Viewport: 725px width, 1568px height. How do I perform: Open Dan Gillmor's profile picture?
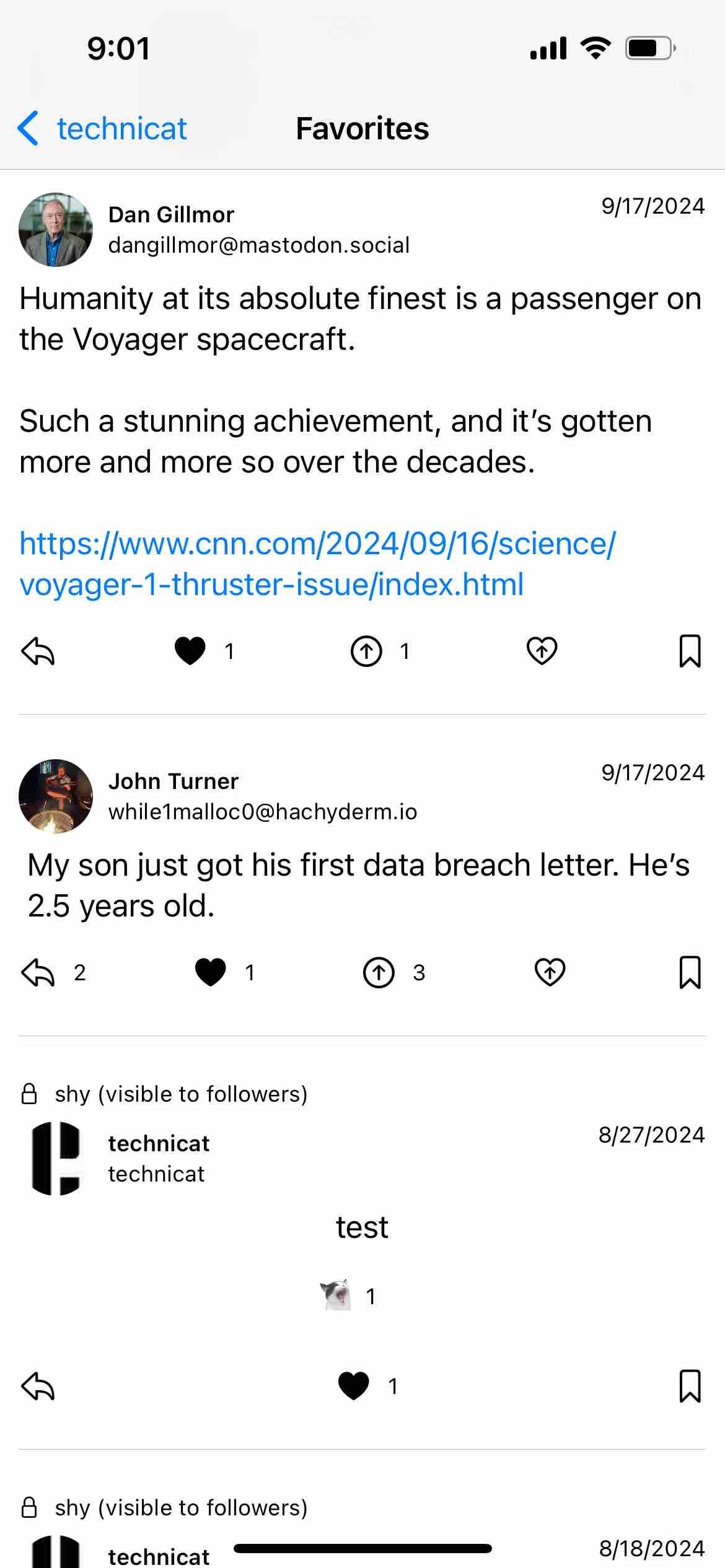56,230
